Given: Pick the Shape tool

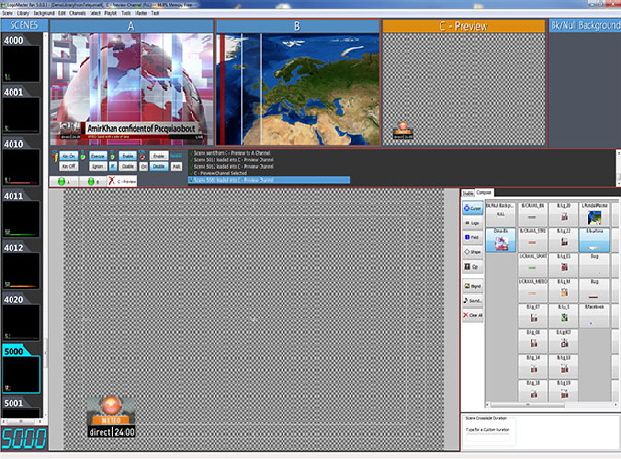Looking at the screenshot, I should 472,252.
